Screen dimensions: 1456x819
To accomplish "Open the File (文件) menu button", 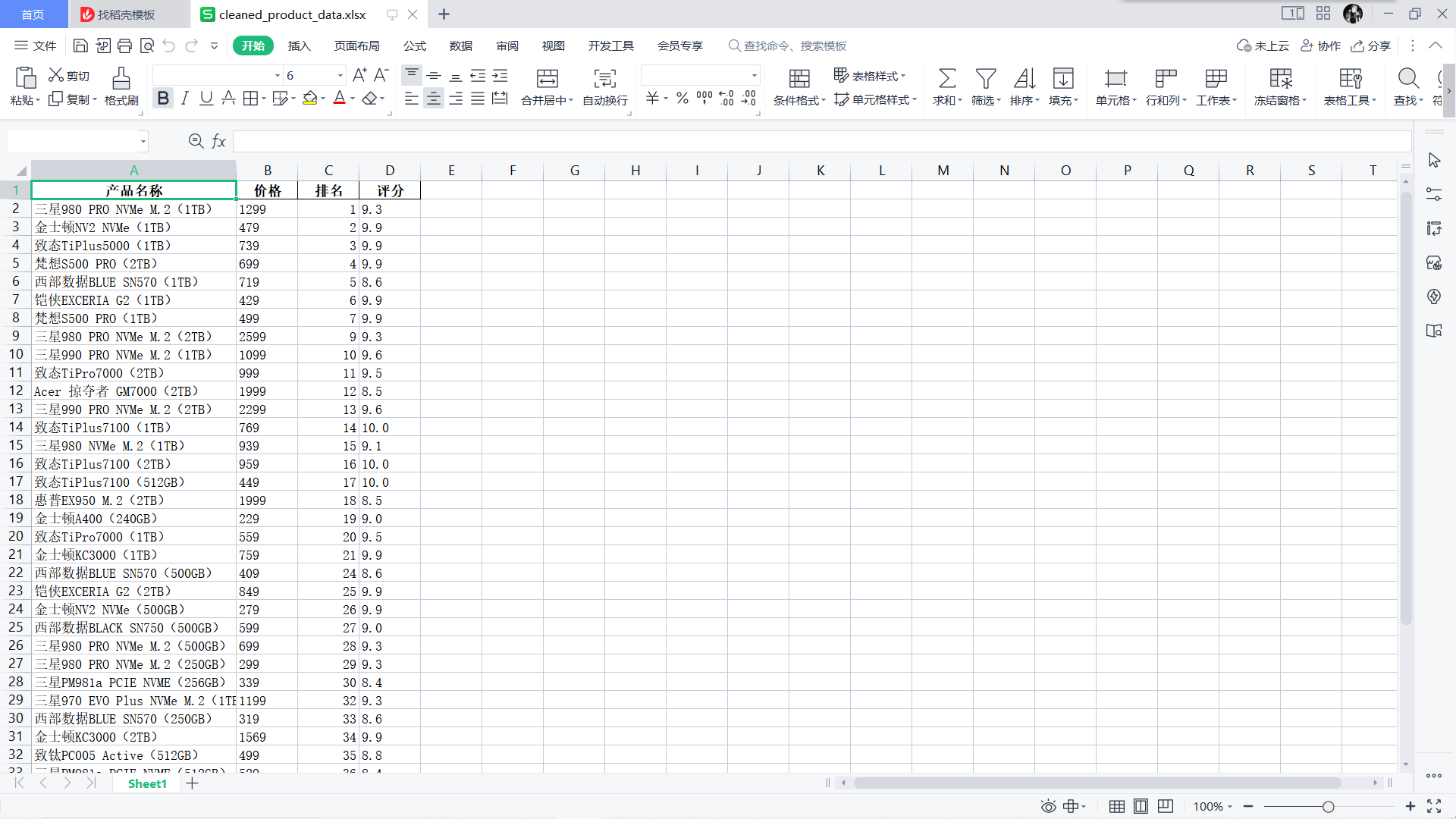I will point(36,45).
